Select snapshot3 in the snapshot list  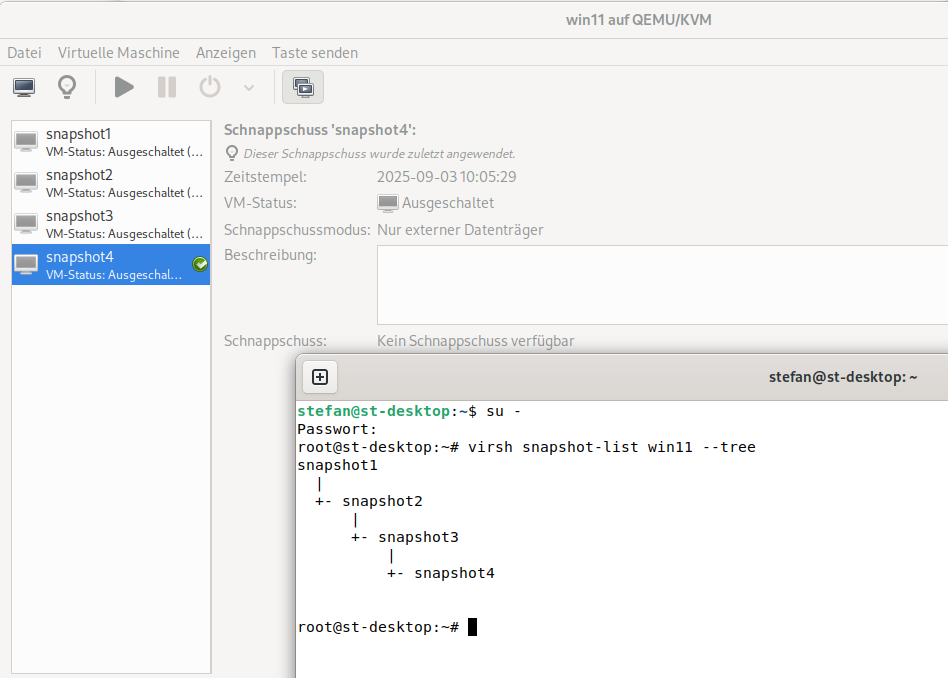110,224
